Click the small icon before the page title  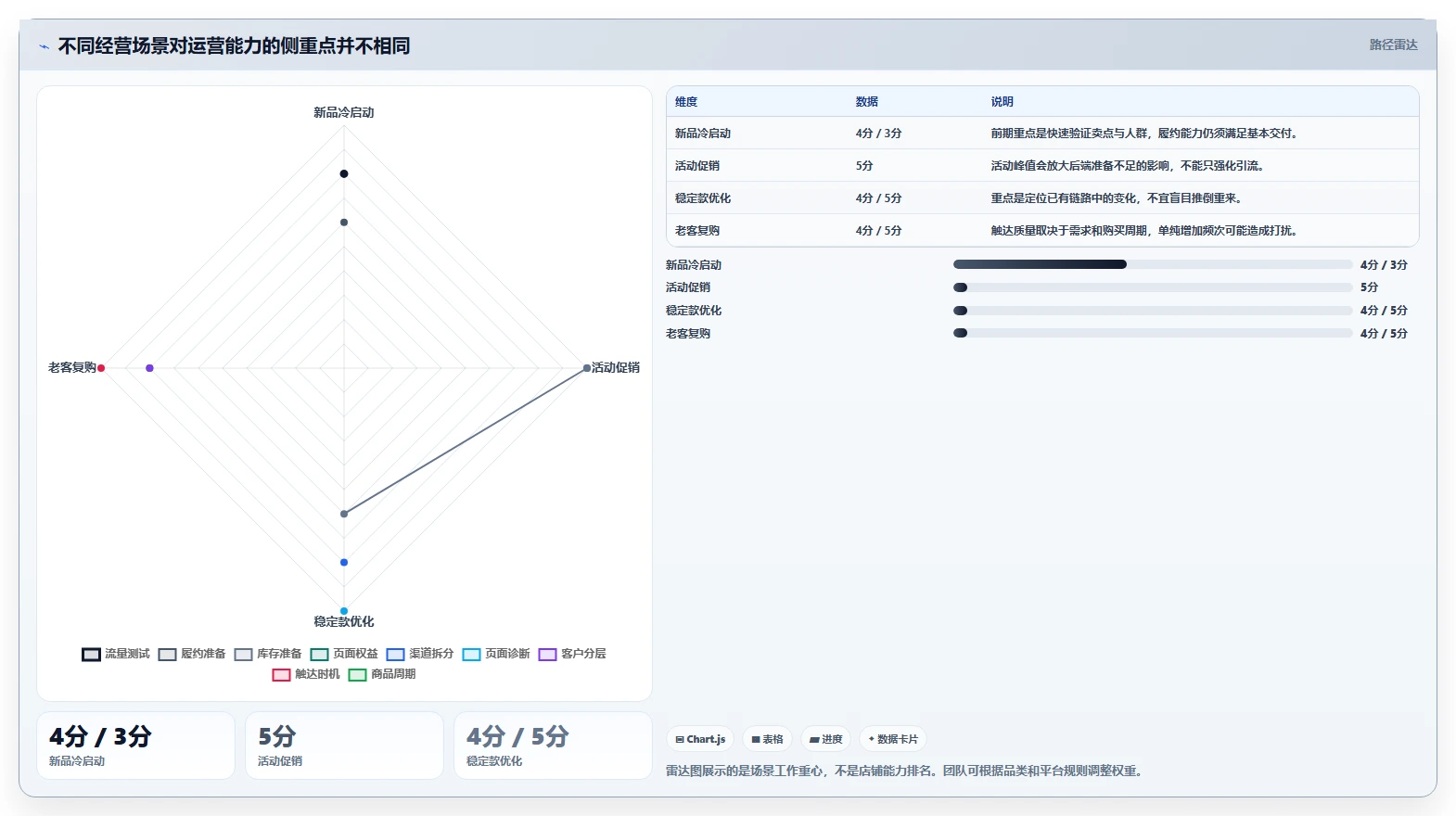click(x=44, y=46)
